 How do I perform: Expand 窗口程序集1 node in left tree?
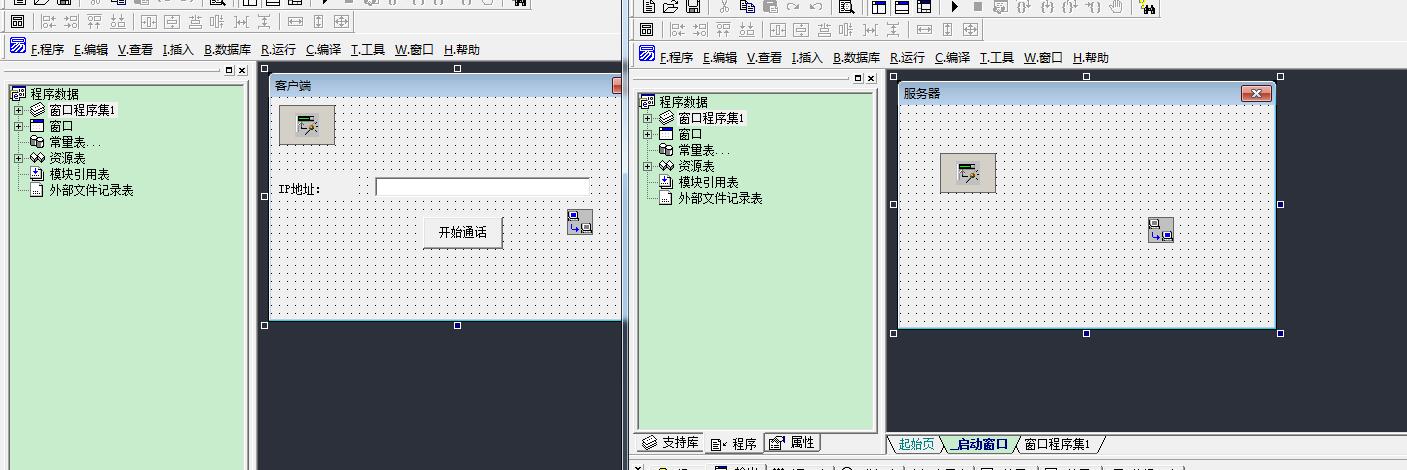click(18, 110)
